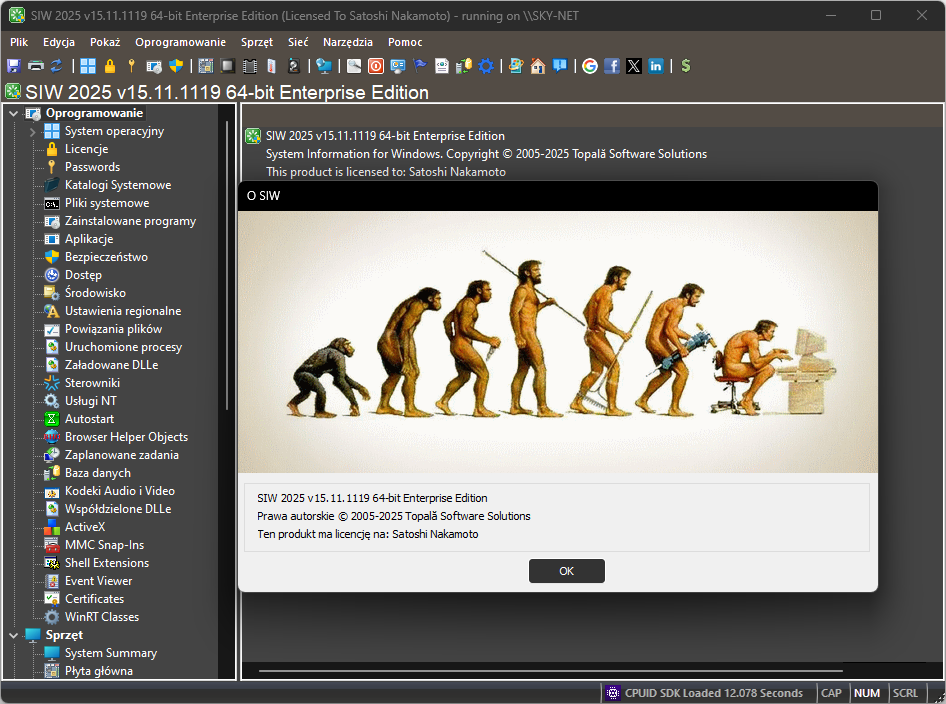Click the Save floppy disk toolbar icon
This screenshot has width=946, height=704.
13,66
